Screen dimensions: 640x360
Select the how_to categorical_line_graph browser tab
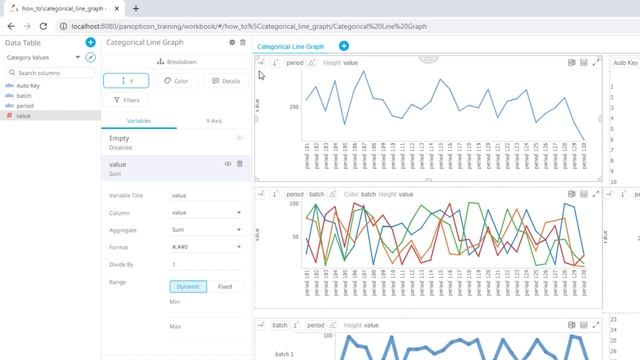click(x=64, y=8)
